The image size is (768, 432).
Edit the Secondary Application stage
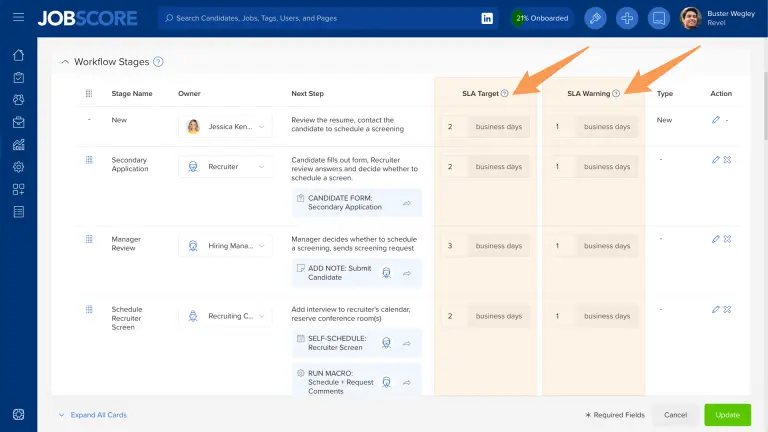point(716,160)
